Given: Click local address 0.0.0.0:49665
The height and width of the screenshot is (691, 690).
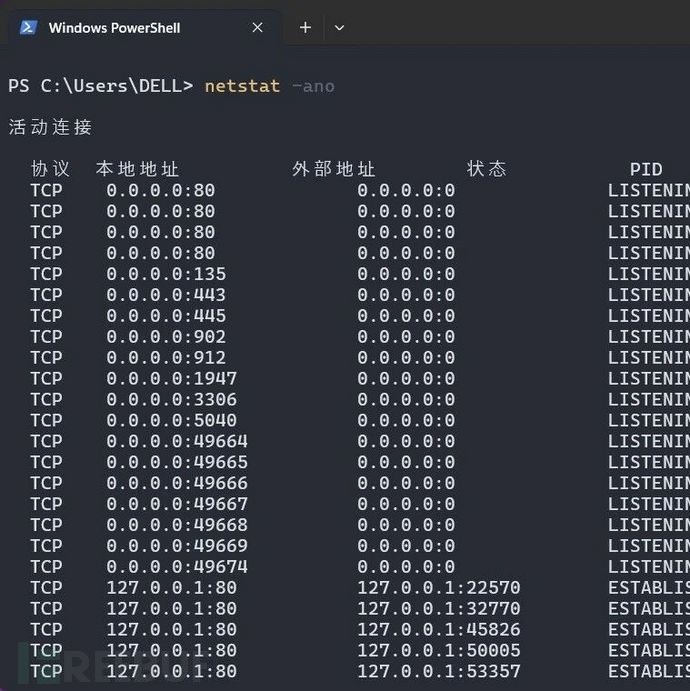Looking at the screenshot, I should click(x=177, y=462).
